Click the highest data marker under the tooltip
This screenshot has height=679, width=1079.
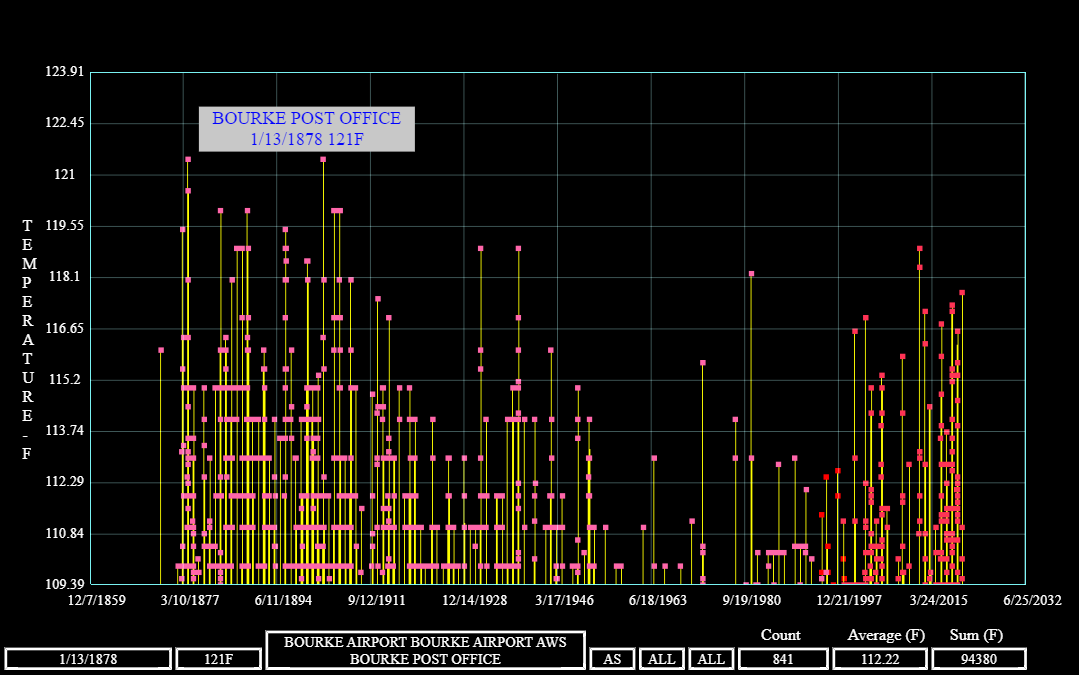tap(188, 159)
